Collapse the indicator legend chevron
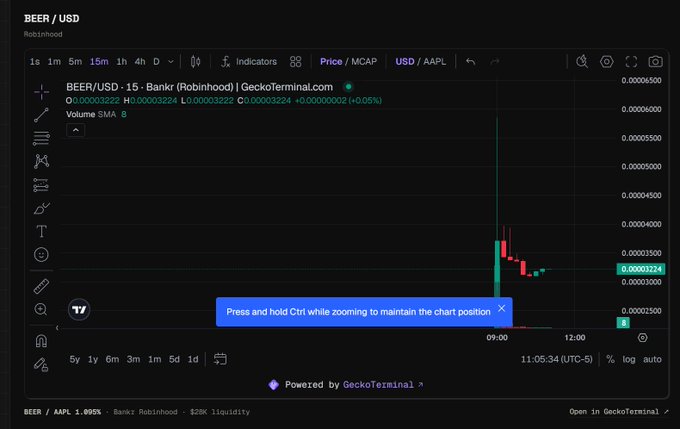This screenshot has width=680, height=429. tap(76, 130)
